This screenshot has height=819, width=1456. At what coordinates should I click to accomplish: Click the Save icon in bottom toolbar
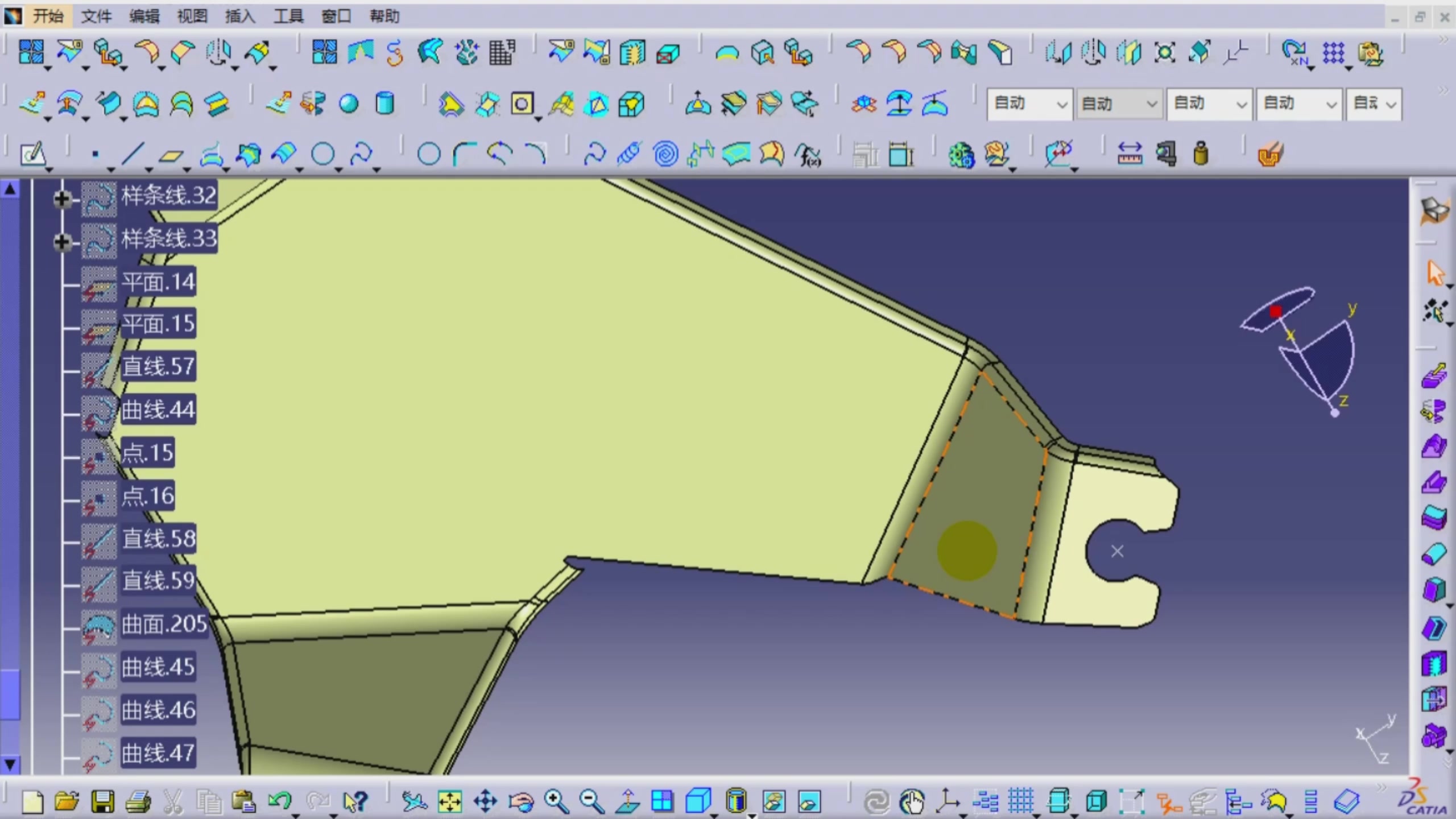tap(103, 802)
